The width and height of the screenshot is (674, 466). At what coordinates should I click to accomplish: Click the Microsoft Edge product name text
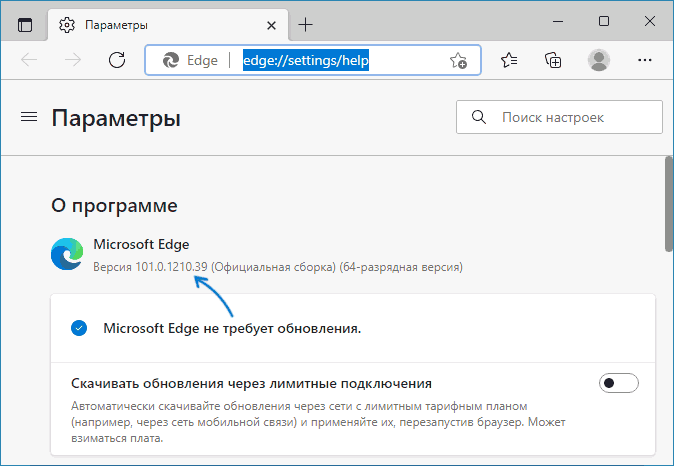141,244
